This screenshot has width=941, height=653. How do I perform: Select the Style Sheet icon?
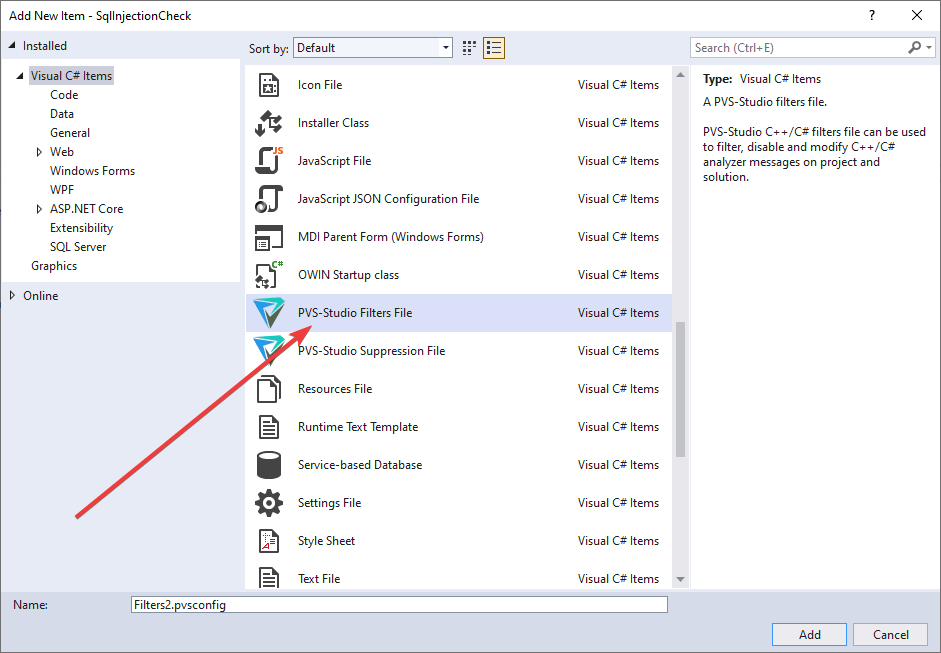click(x=269, y=541)
